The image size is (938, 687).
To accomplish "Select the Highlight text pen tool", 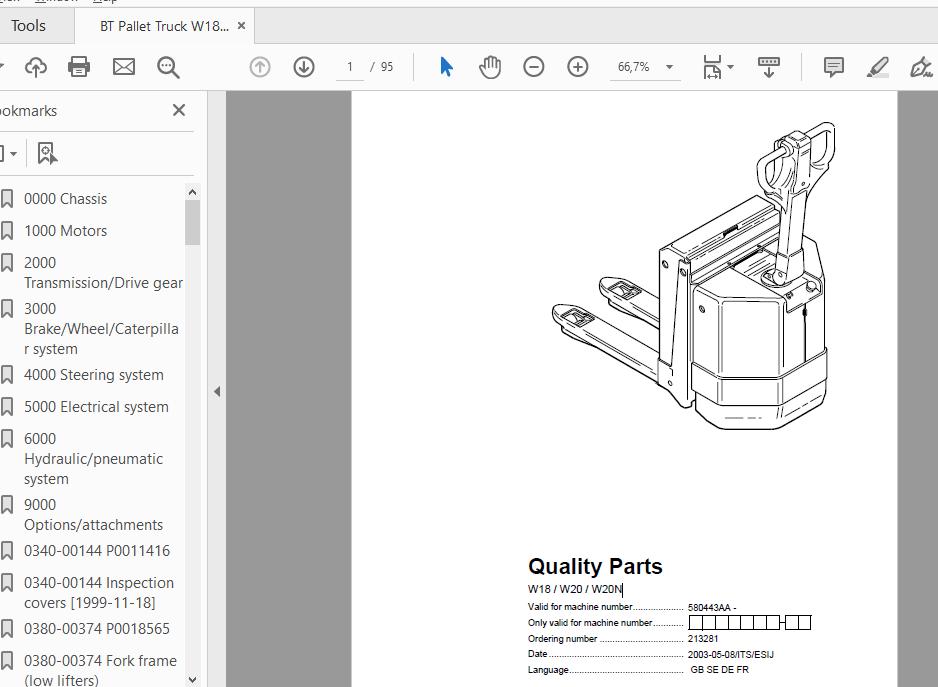I will click(877, 67).
